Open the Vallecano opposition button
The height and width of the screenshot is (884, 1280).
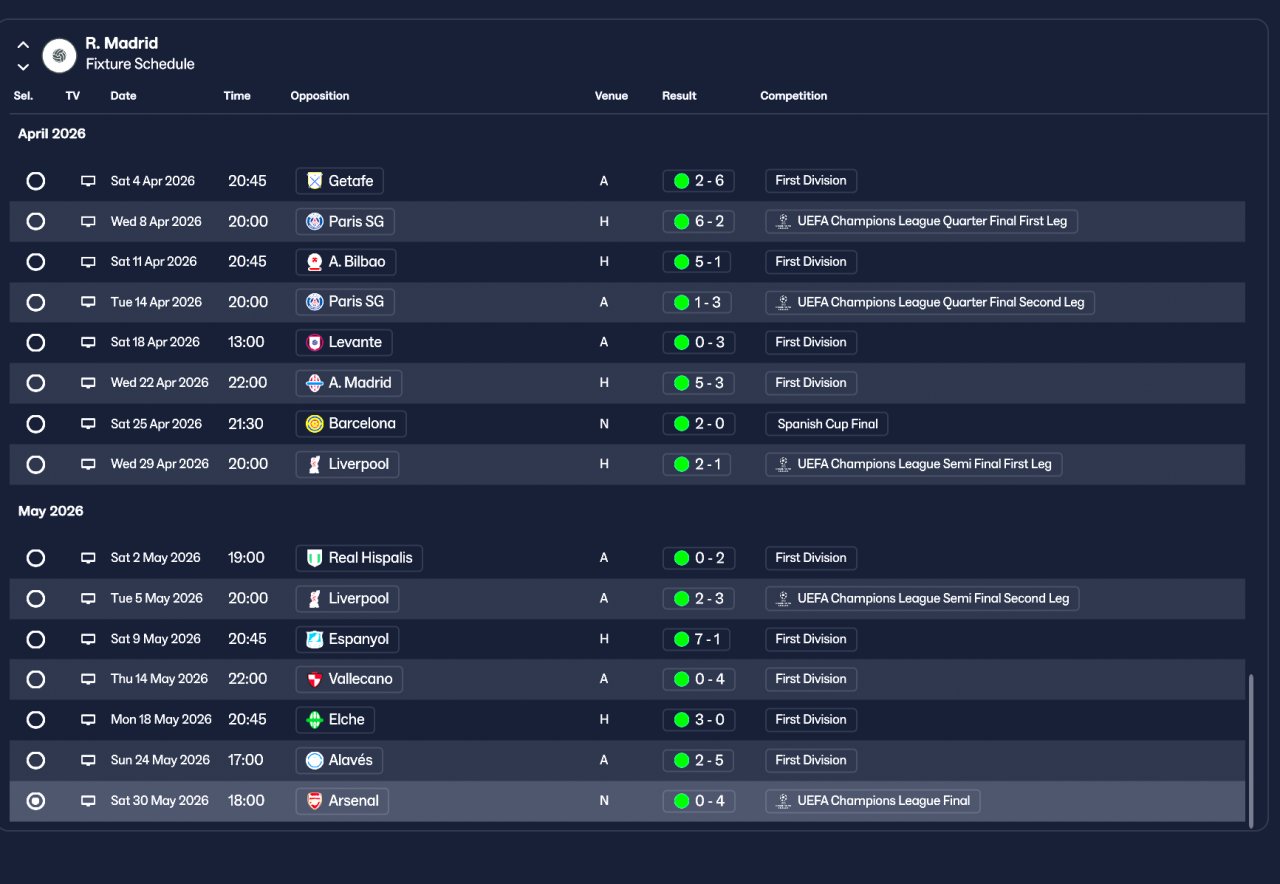tap(350, 679)
